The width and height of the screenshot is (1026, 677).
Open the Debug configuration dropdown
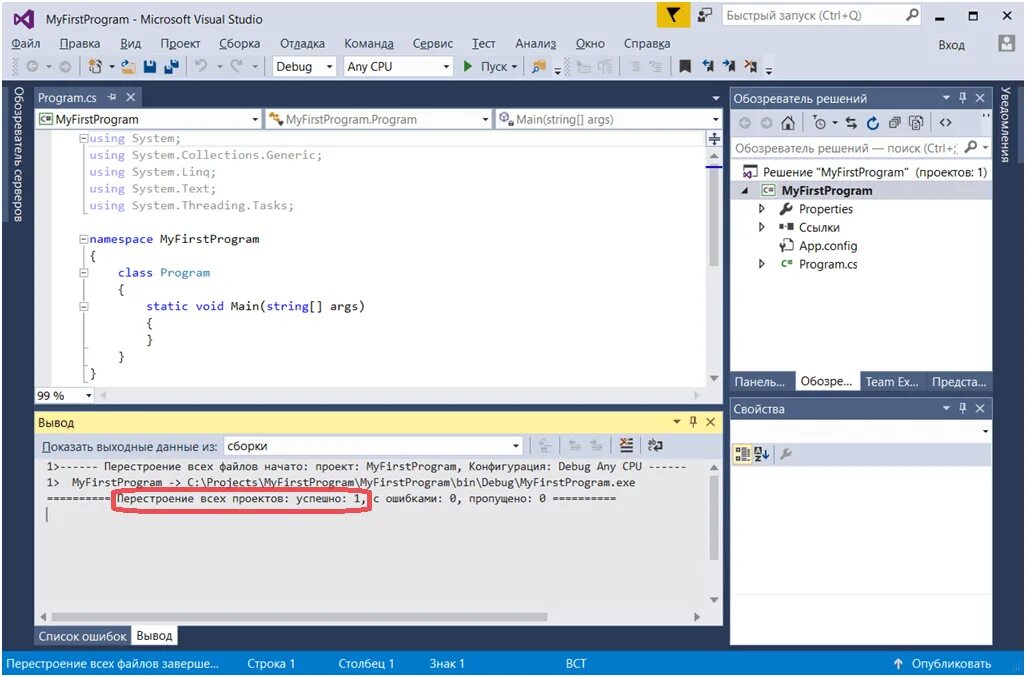pyautogui.click(x=304, y=67)
